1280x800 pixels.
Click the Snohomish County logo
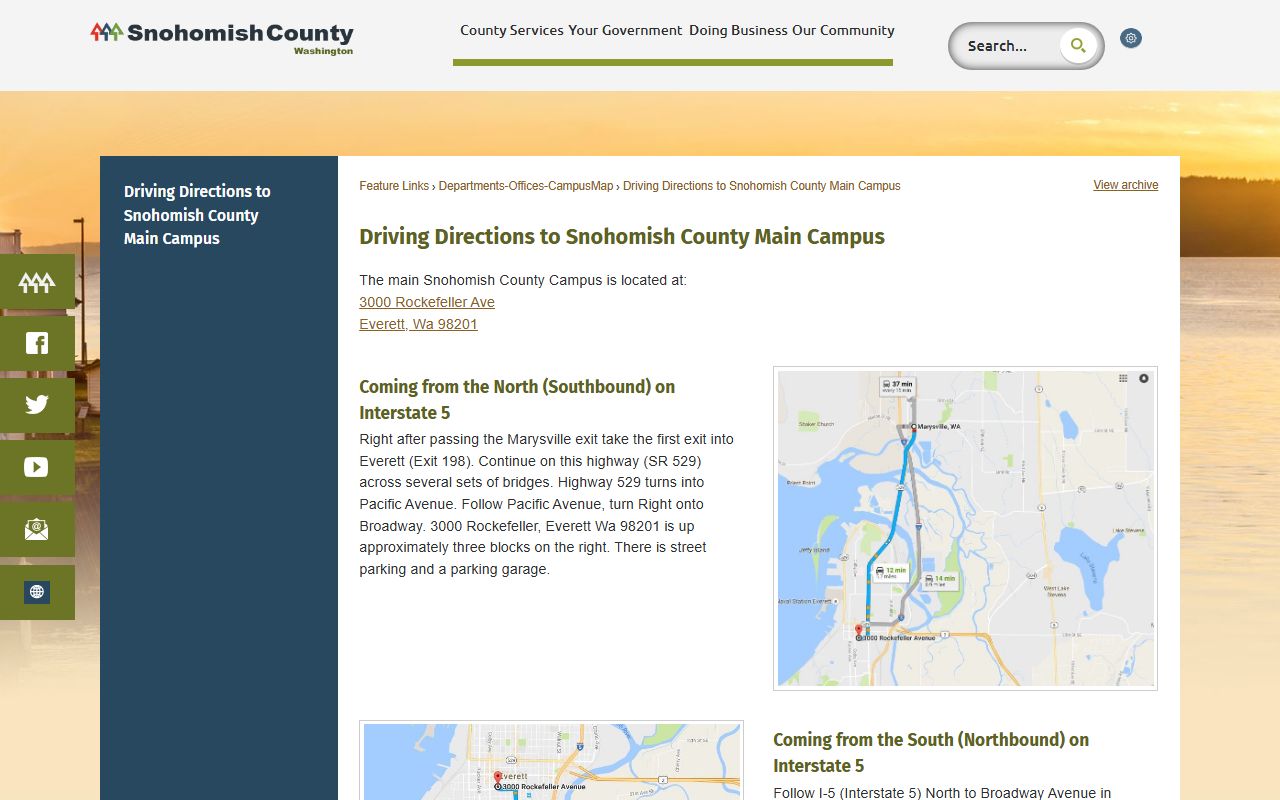(222, 38)
